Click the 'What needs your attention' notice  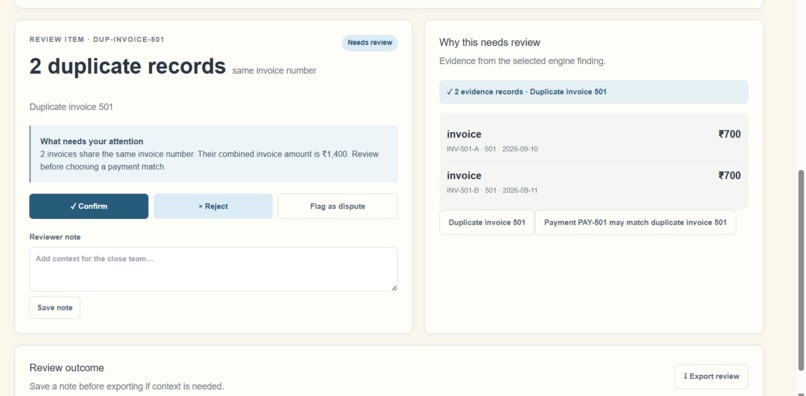[x=213, y=154]
